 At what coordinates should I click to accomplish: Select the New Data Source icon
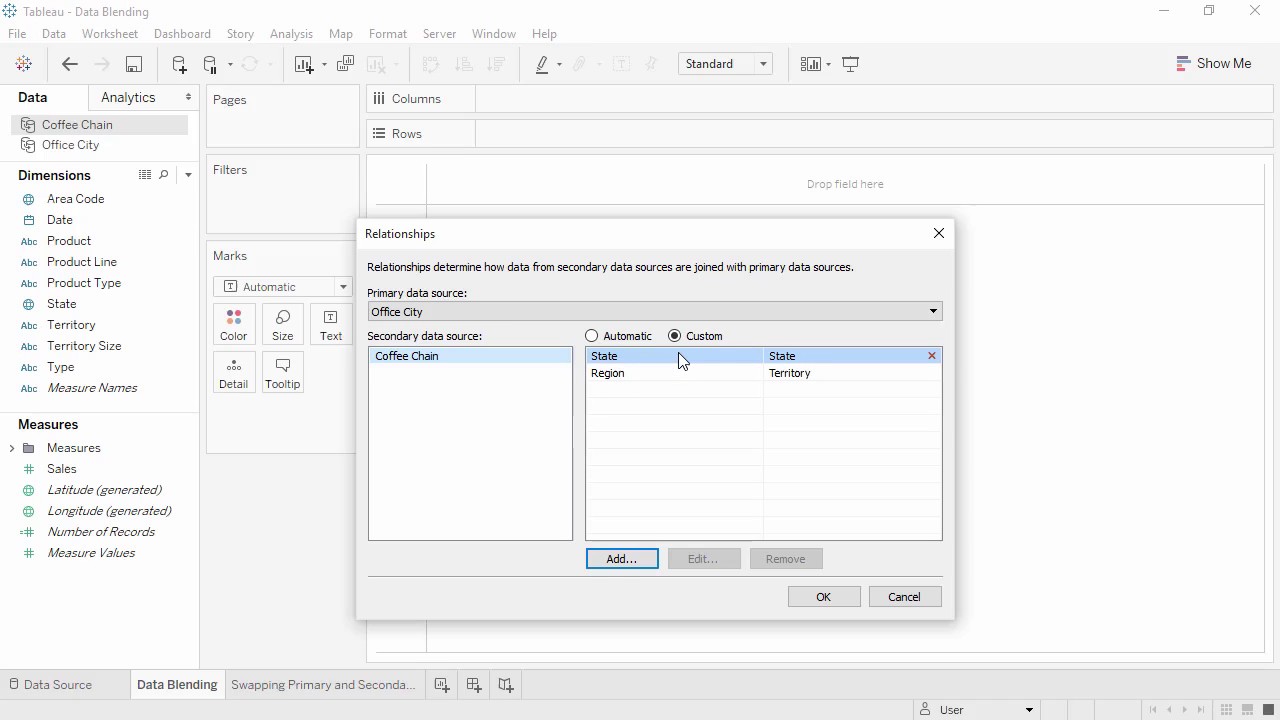[179, 64]
